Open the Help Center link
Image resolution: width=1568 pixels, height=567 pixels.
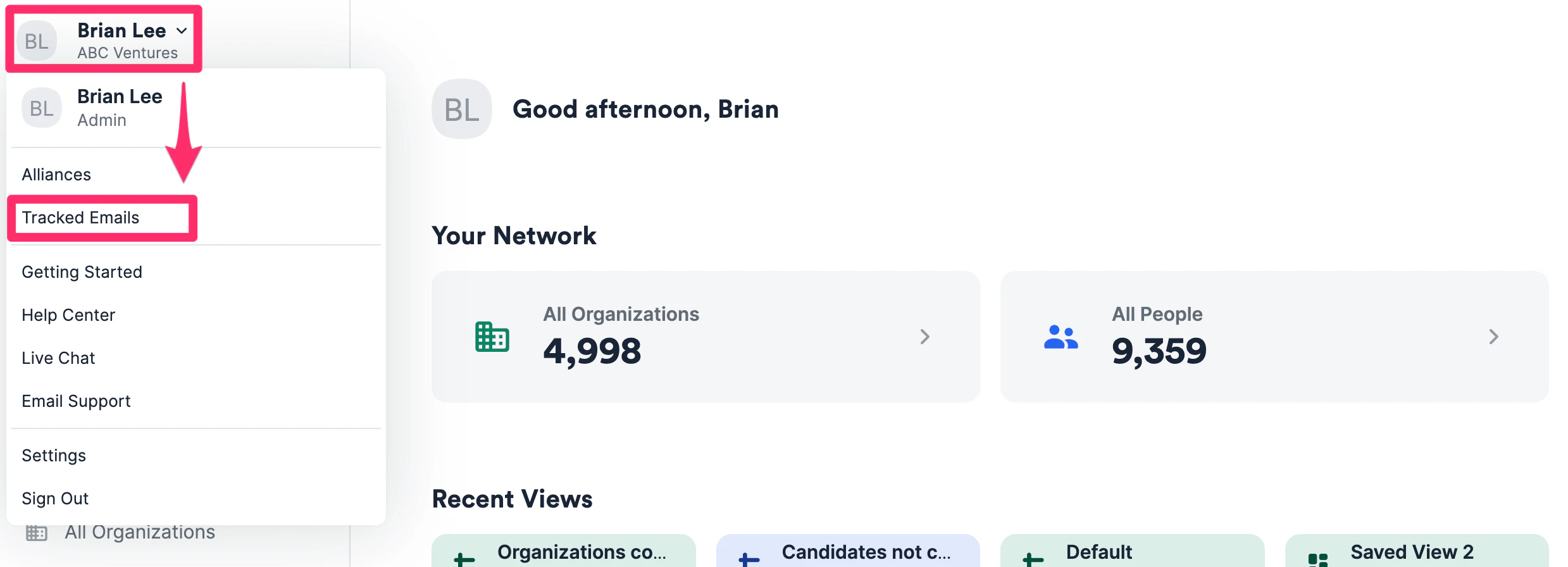[68, 315]
